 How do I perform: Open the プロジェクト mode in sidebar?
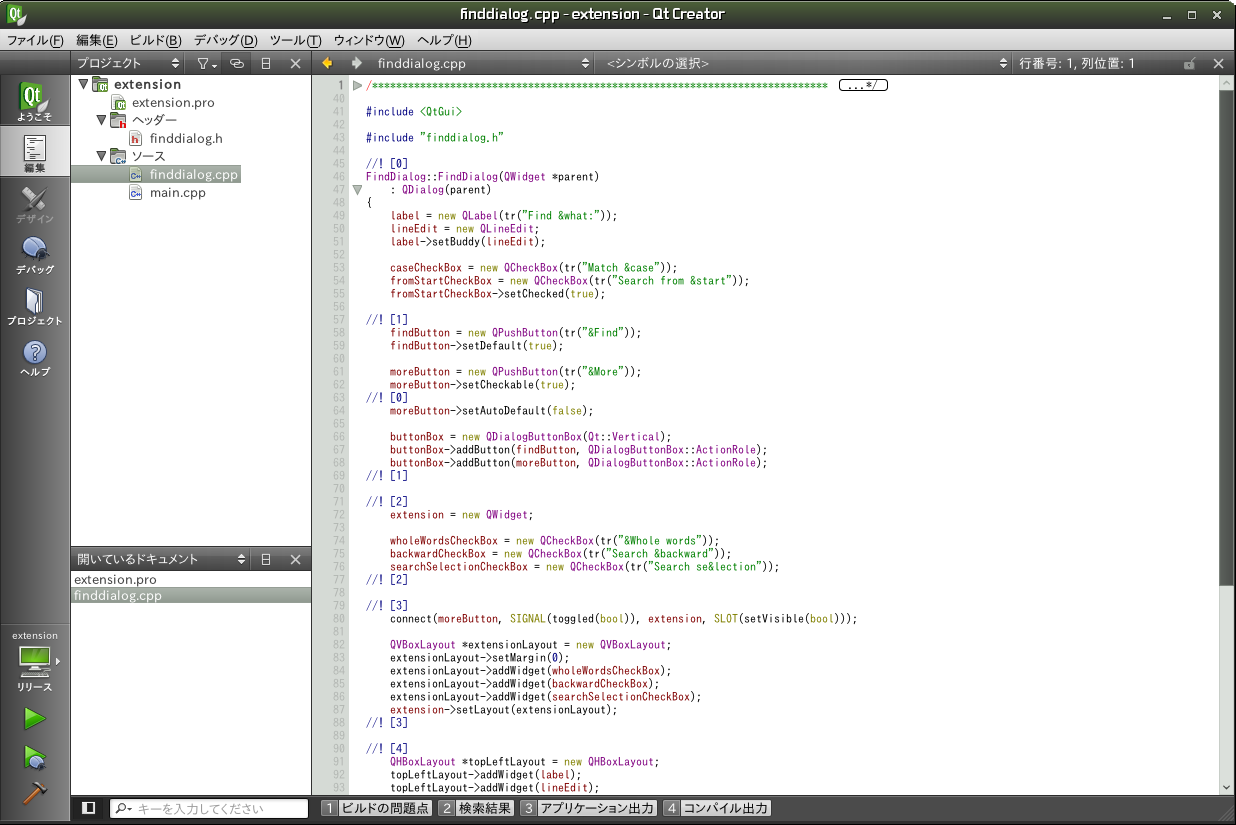point(34,305)
